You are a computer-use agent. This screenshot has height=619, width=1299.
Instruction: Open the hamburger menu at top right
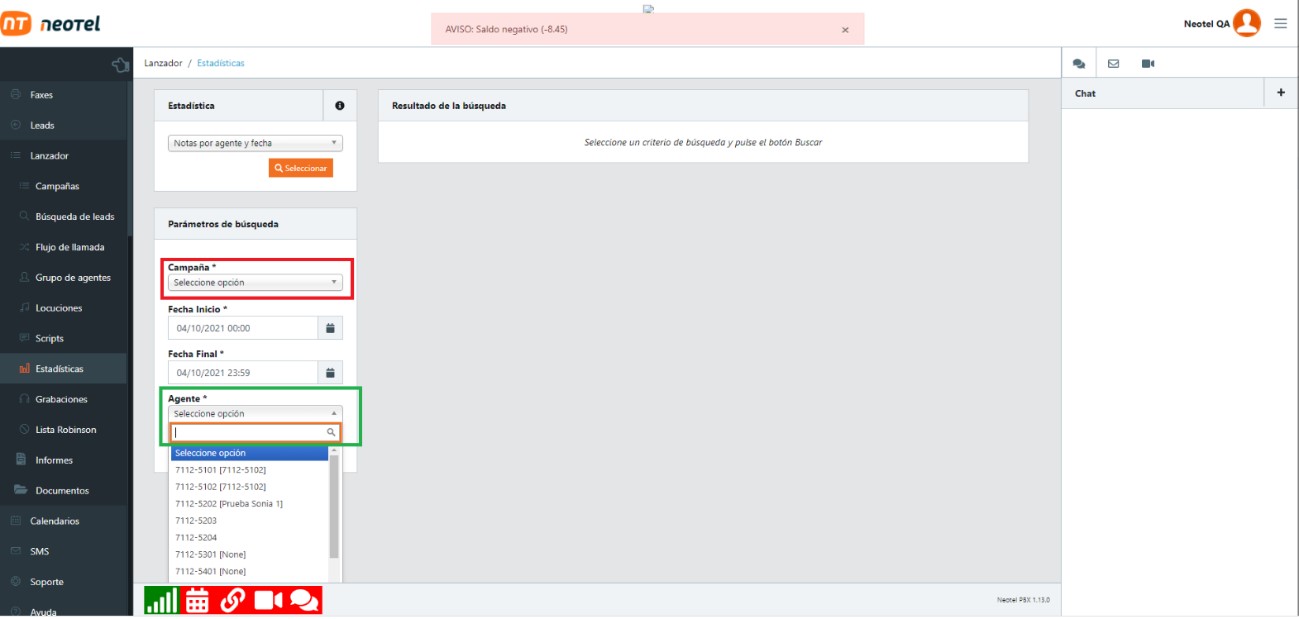tap(1280, 23)
